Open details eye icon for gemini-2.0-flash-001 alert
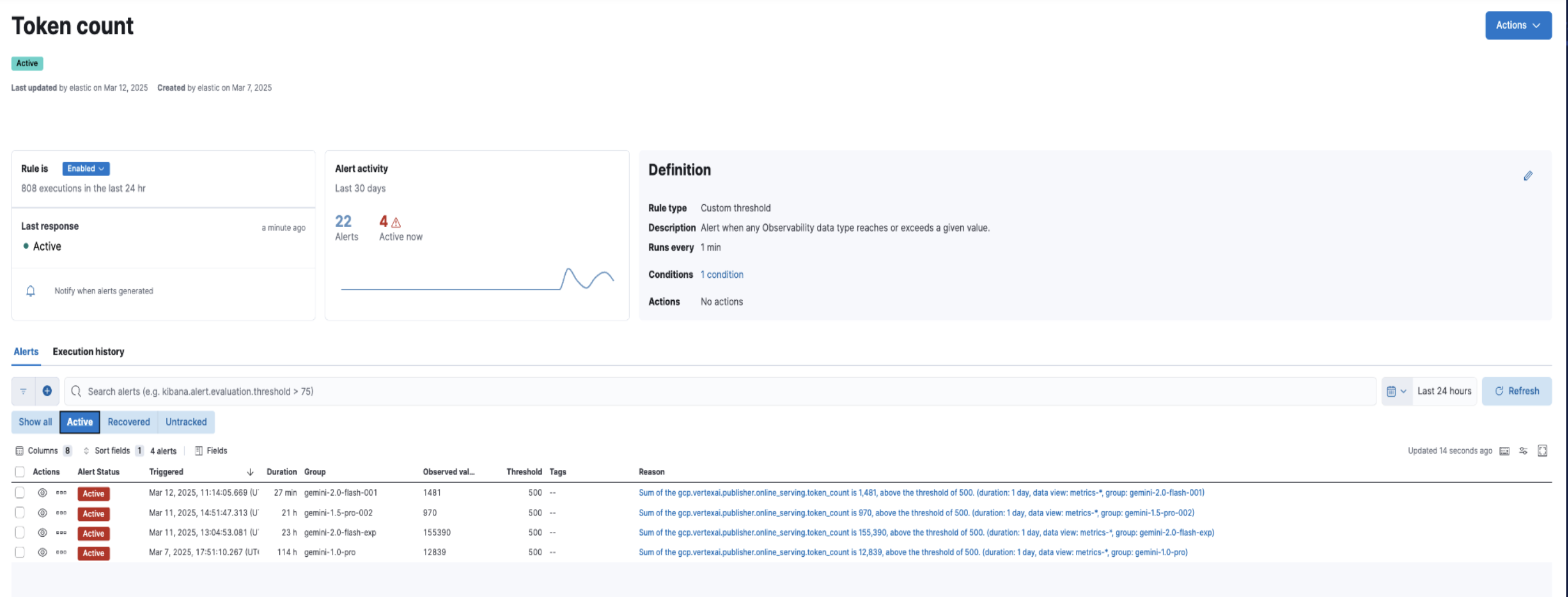 (42, 493)
